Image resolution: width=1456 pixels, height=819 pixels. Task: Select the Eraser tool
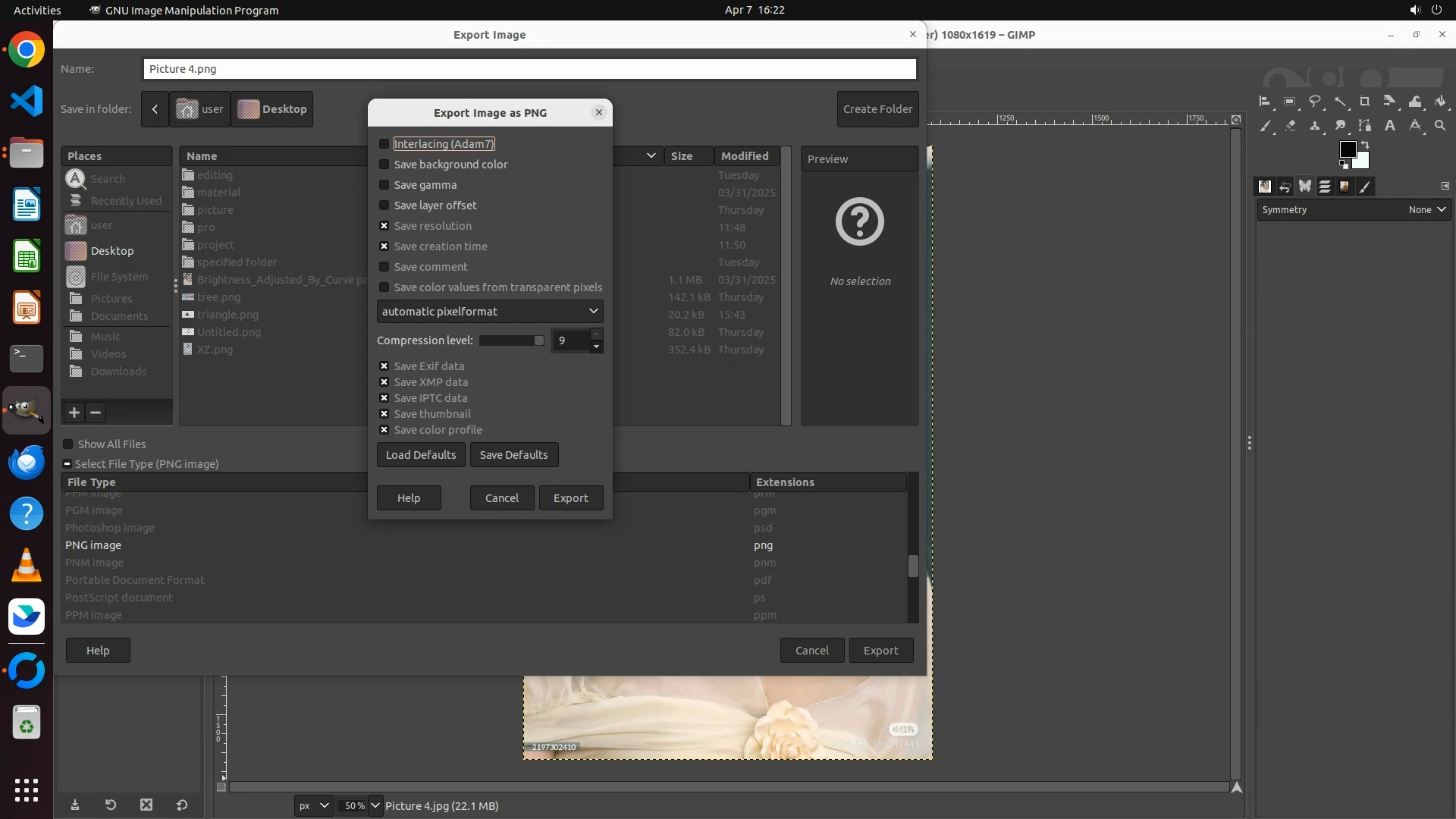[1290, 126]
